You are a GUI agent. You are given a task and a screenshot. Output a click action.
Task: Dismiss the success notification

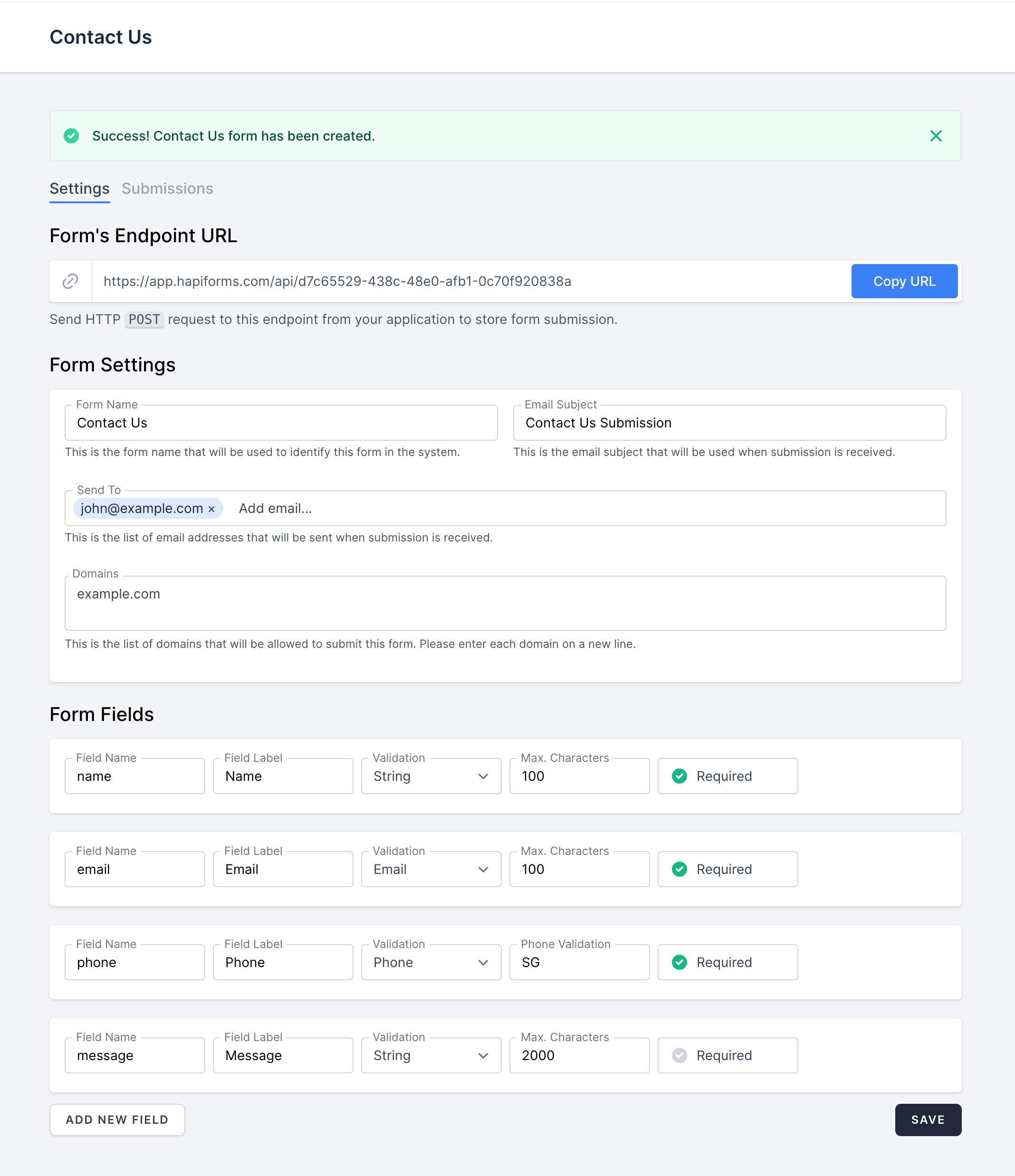point(936,136)
